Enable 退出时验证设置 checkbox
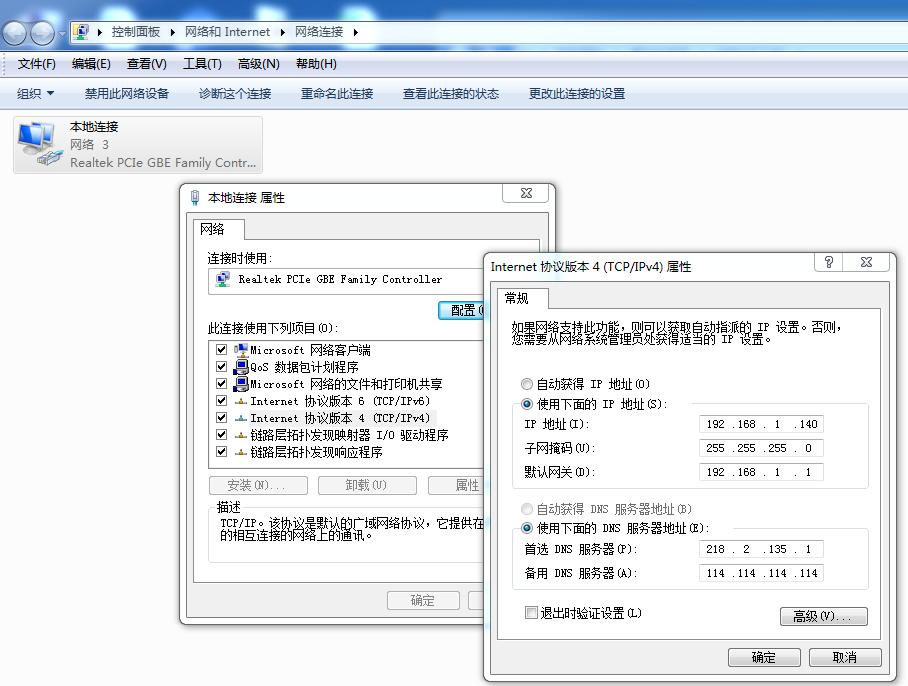 click(531, 611)
